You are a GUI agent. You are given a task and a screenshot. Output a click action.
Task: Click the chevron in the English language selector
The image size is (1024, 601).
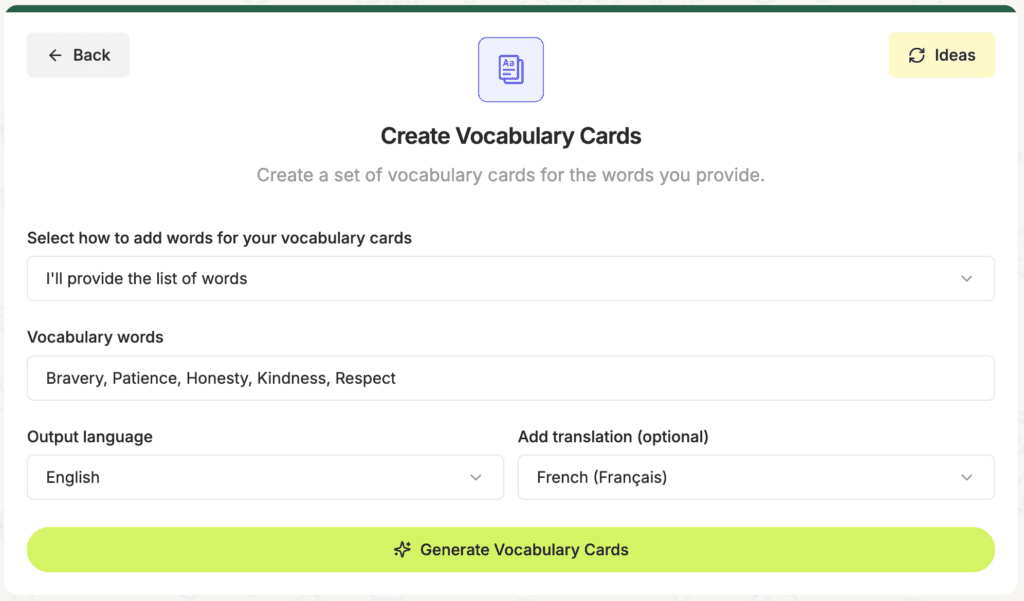(475, 478)
